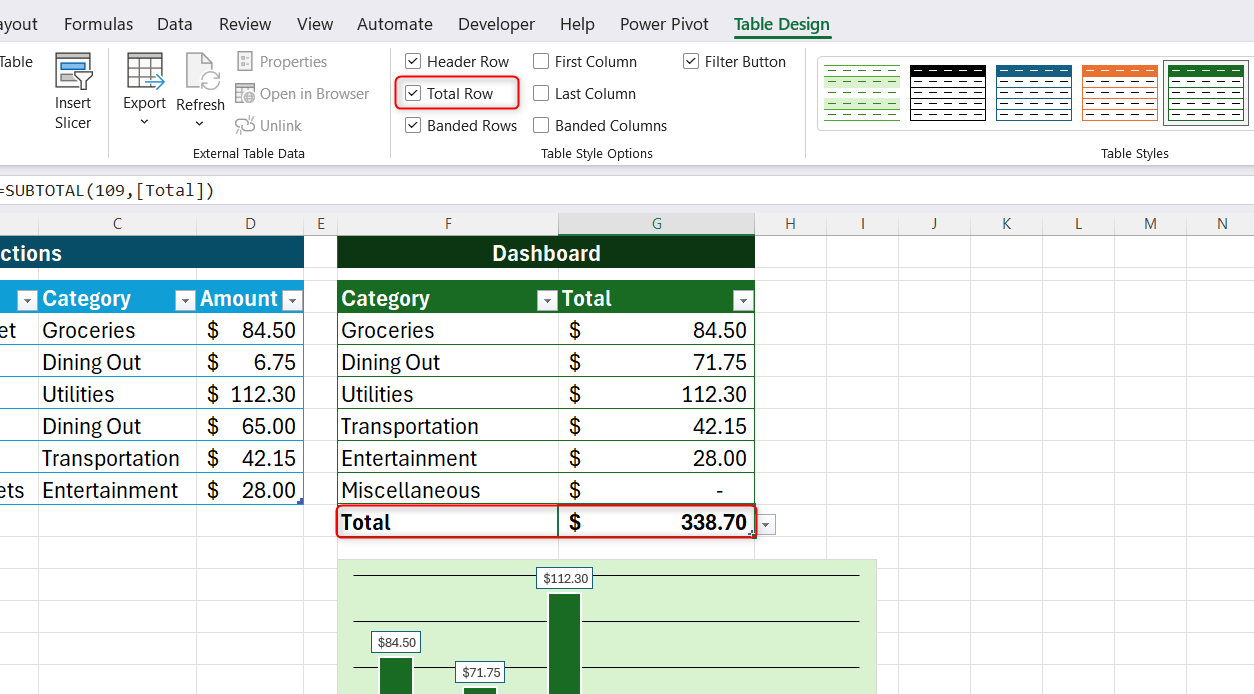The width and height of the screenshot is (1254, 694).
Task: Enable the First Column checkbox
Action: (x=541, y=62)
